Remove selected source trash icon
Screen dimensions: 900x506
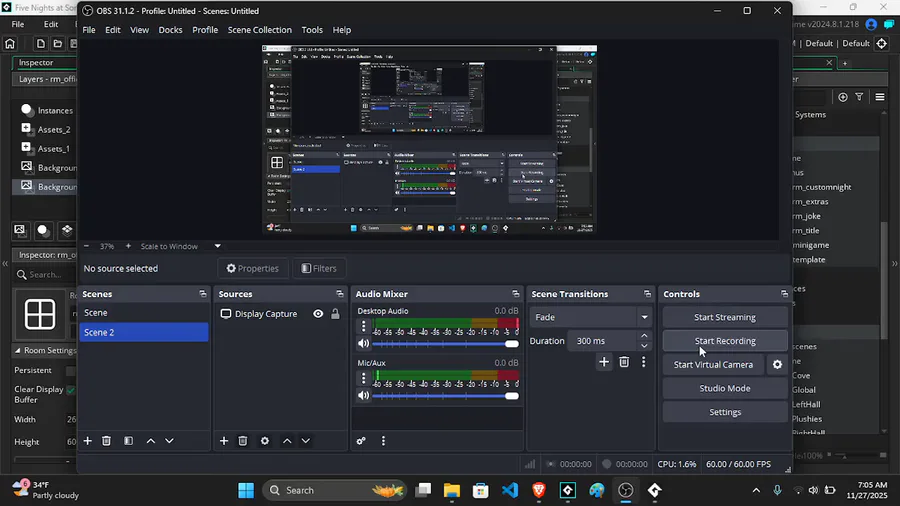[243, 441]
